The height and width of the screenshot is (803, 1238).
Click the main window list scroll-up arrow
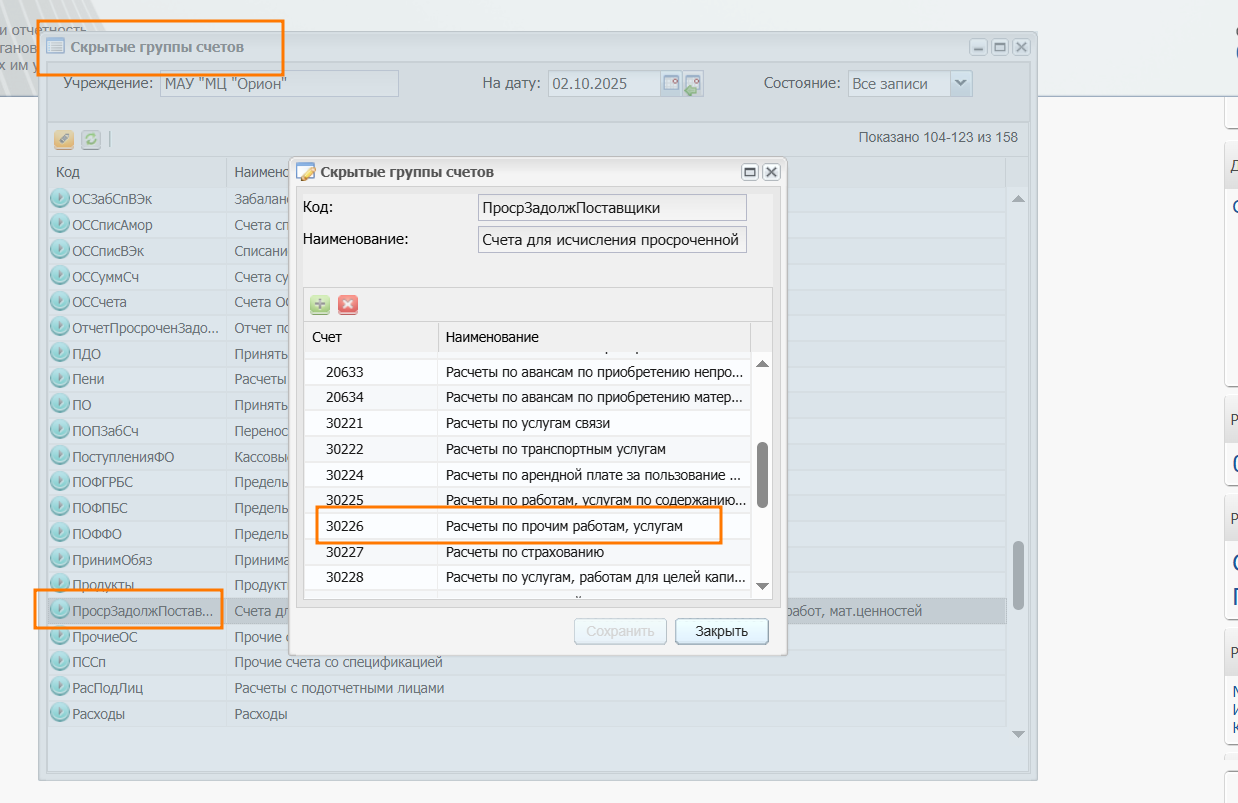tap(1018, 199)
